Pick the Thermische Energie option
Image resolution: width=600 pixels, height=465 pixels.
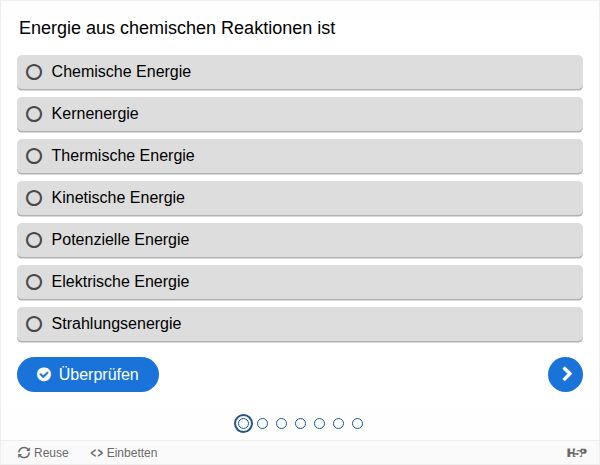[34, 156]
